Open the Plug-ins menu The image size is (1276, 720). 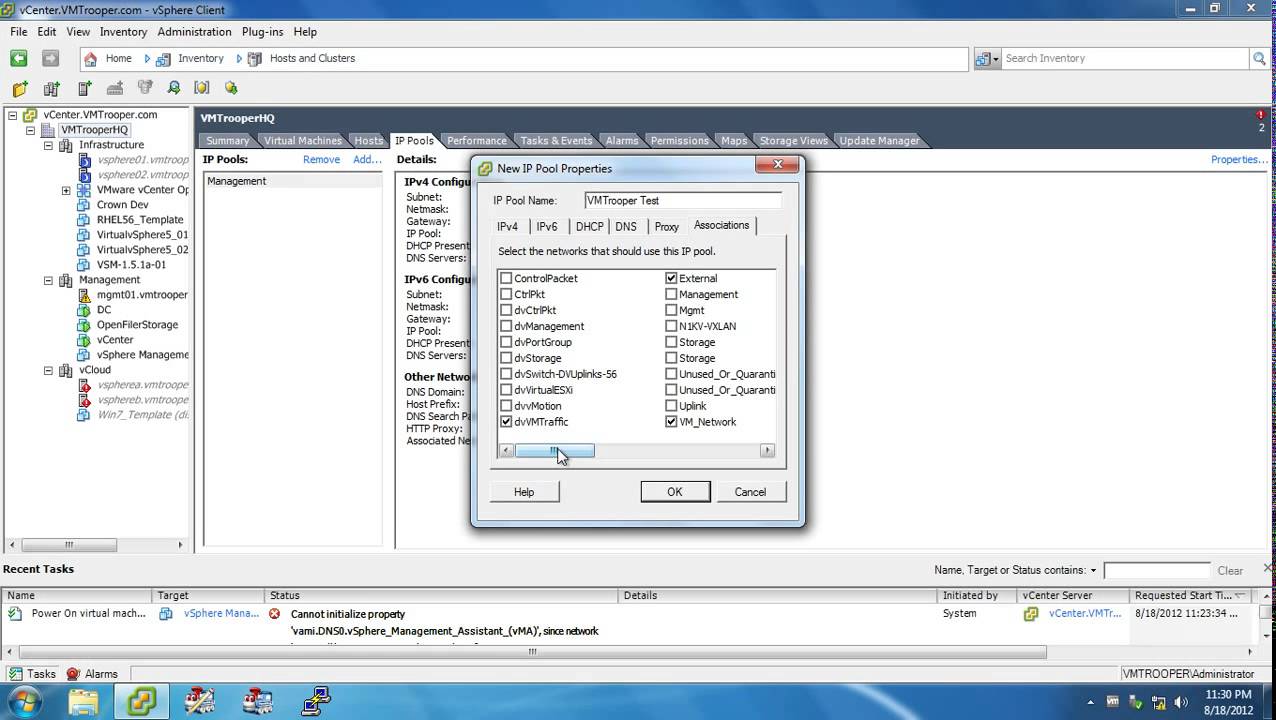[262, 32]
